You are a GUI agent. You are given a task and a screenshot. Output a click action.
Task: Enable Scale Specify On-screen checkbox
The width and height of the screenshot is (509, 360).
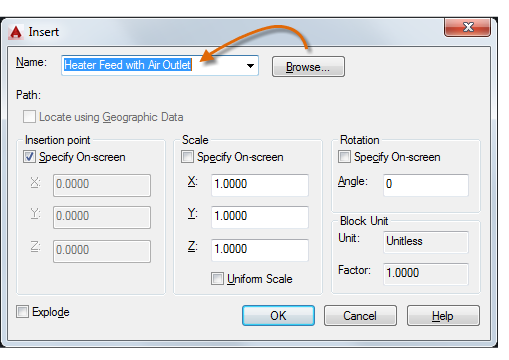[187, 157]
